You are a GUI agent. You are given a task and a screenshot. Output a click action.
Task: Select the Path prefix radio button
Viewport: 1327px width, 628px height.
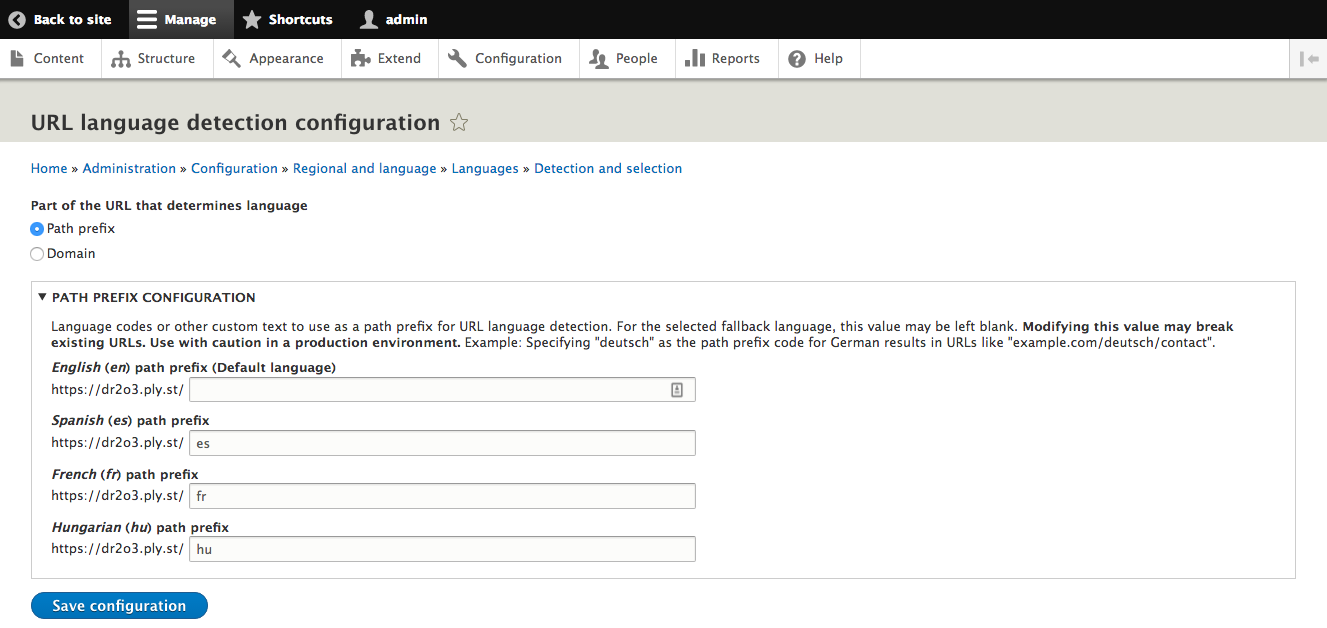[x=38, y=229]
